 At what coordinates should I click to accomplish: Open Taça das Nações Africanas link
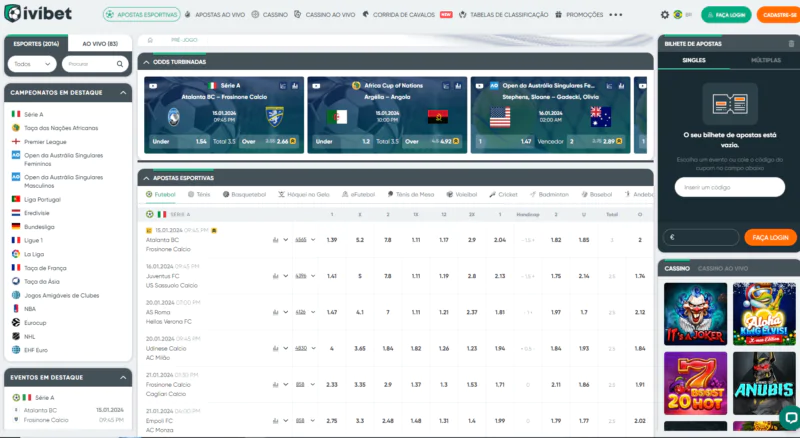61,128
